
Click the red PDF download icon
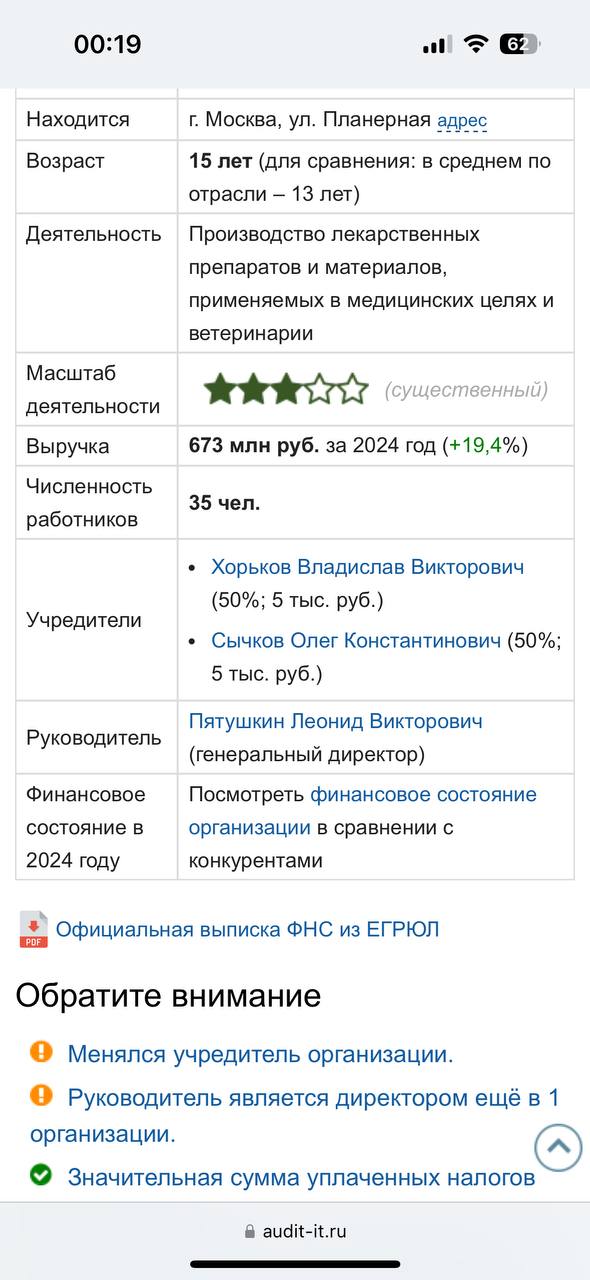pyautogui.click(x=33, y=929)
